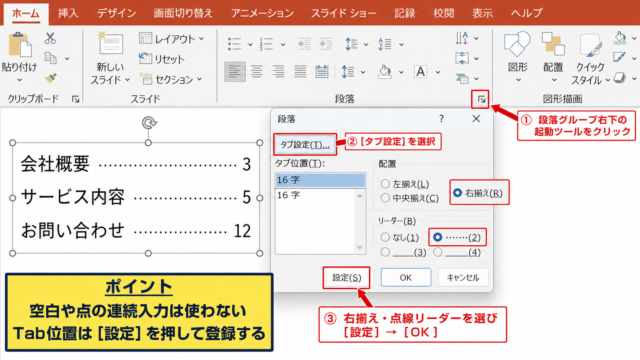Select leader option (4) radio
This screenshot has width=640, height=360.
[x=438, y=252]
